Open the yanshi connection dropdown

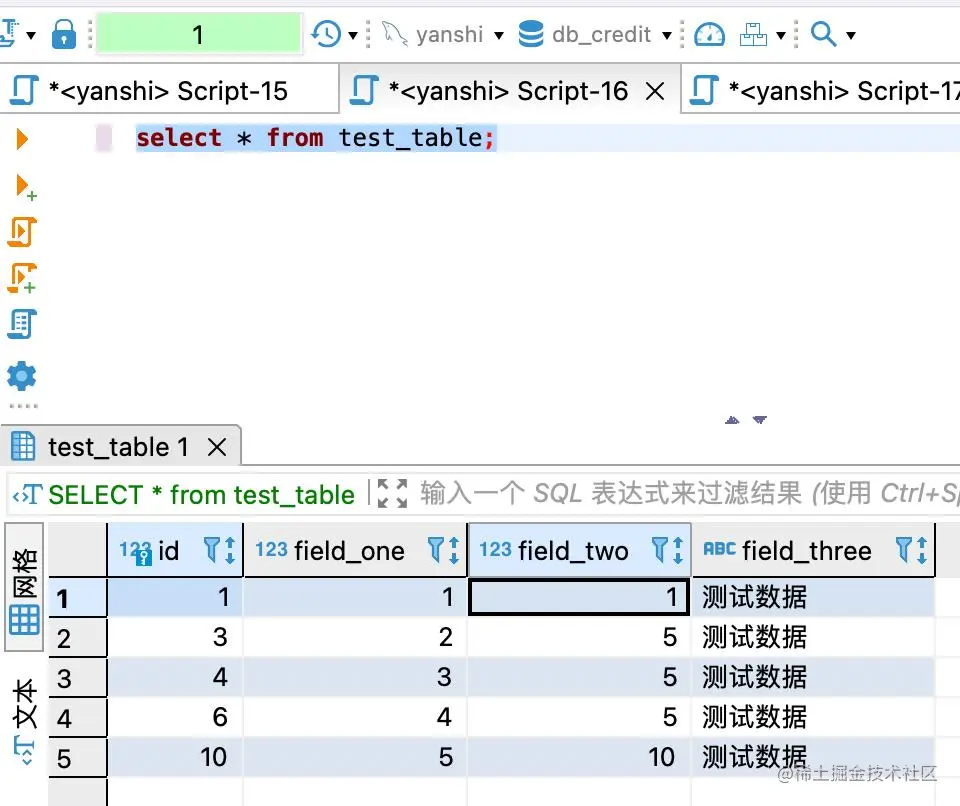498,33
